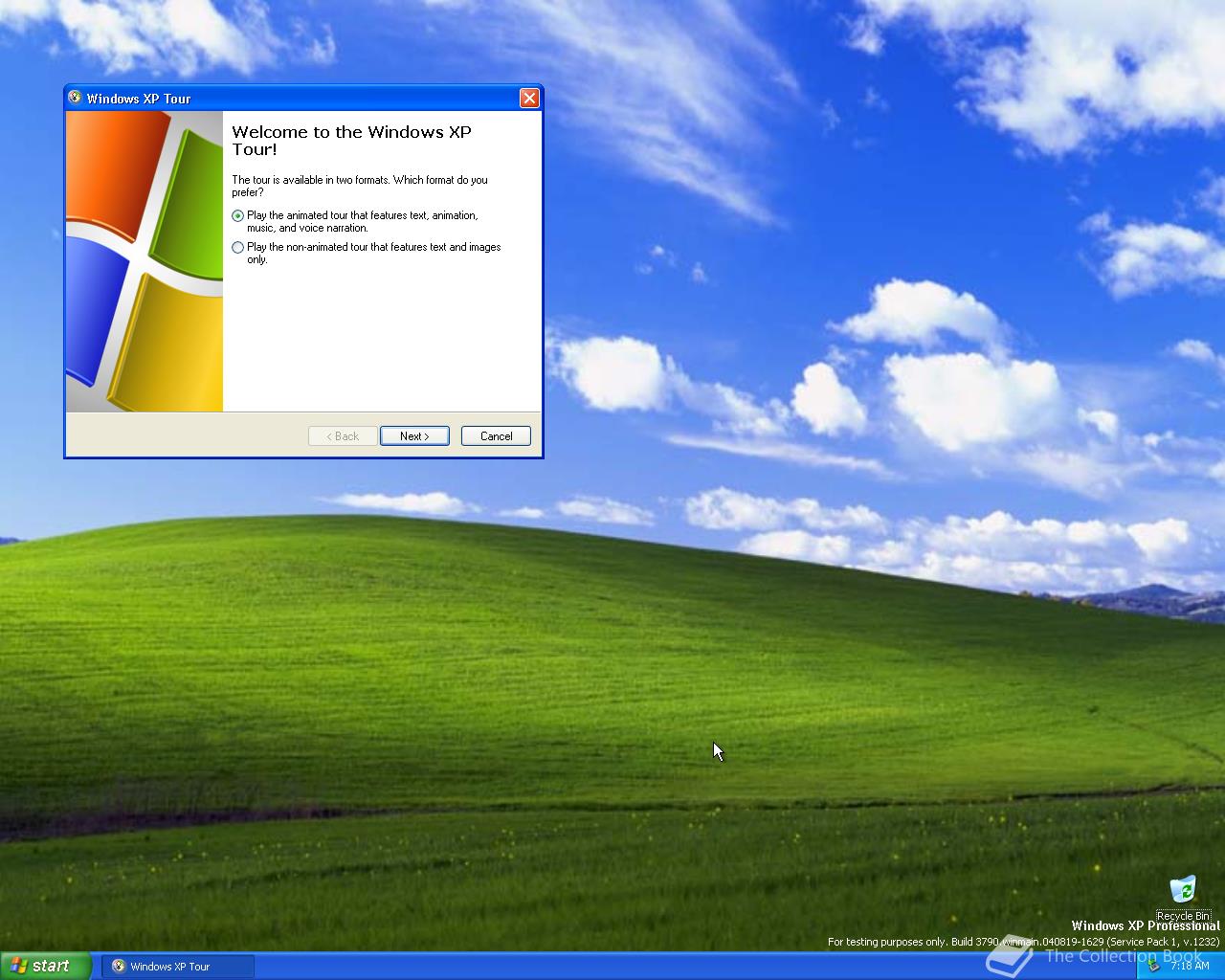This screenshot has width=1225, height=980.
Task: Click the Welcome to the Windows XP Tour heading
Action: point(351,141)
